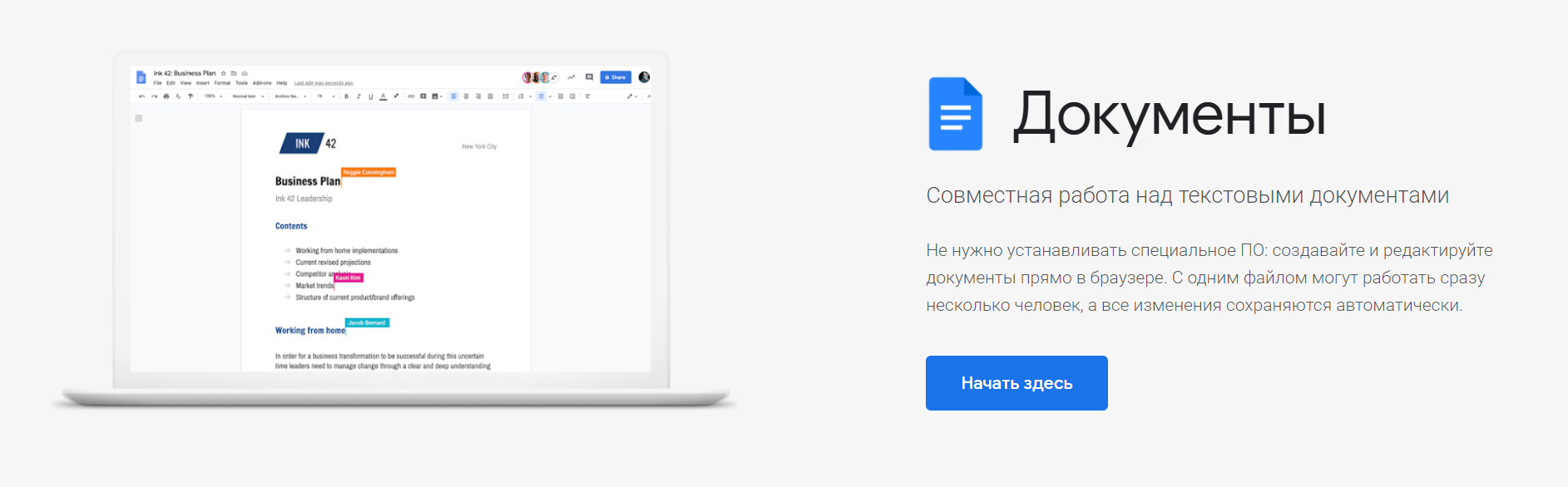
Task: Click the highlight color pen icon
Action: (396, 96)
